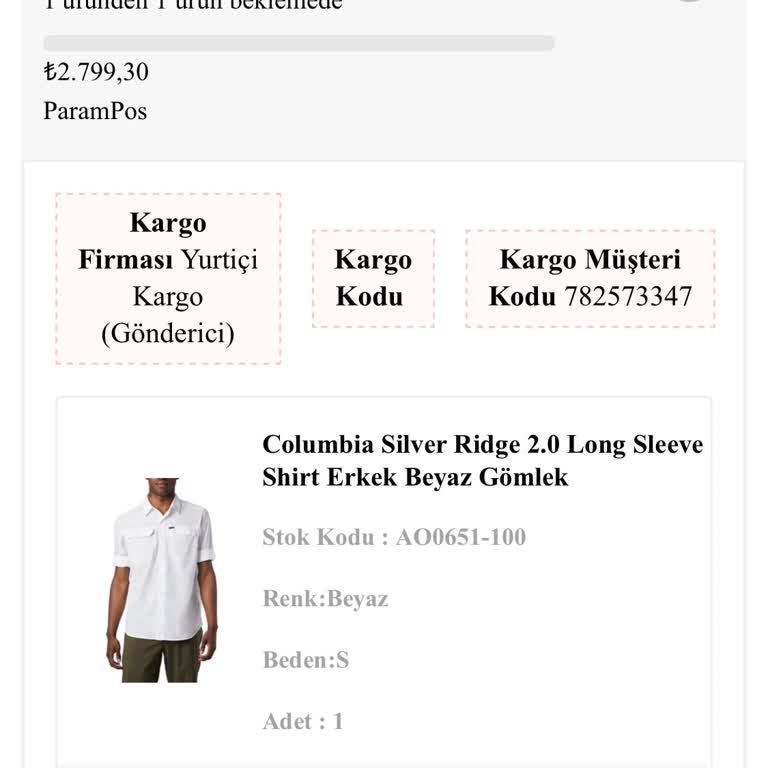Click the green trousers in product photo

(160, 660)
